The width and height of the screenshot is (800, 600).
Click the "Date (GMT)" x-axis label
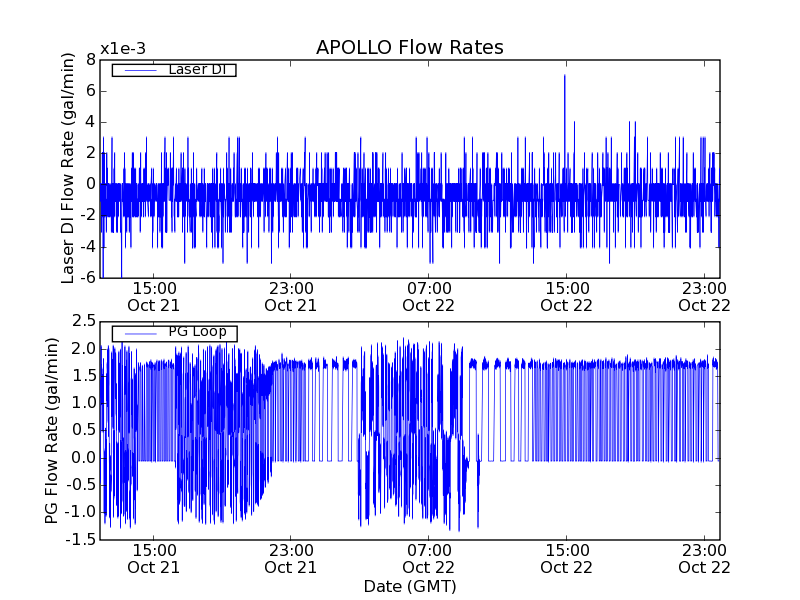tap(409, 586)
